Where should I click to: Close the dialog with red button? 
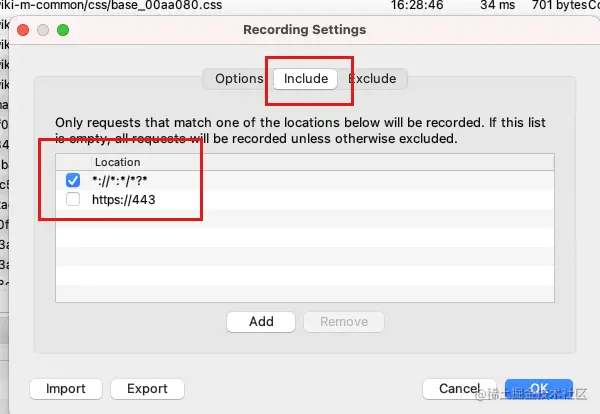tap(23, 30)
